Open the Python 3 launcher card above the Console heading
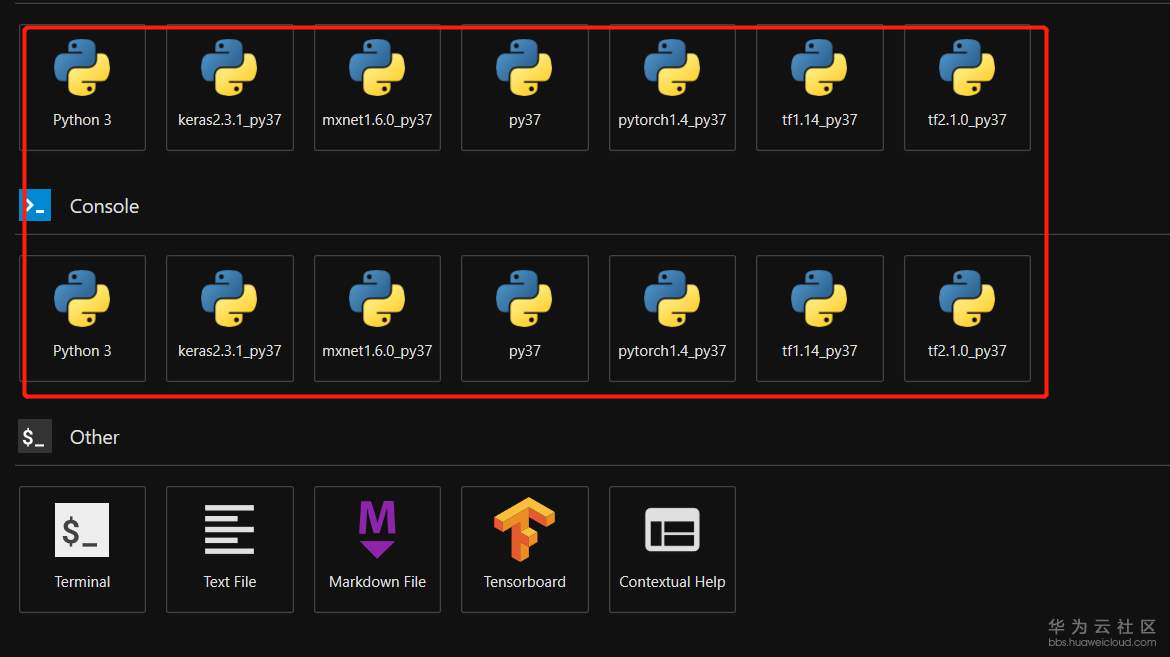This screenshot has height=657, width=1170. (x=82, y=87)
